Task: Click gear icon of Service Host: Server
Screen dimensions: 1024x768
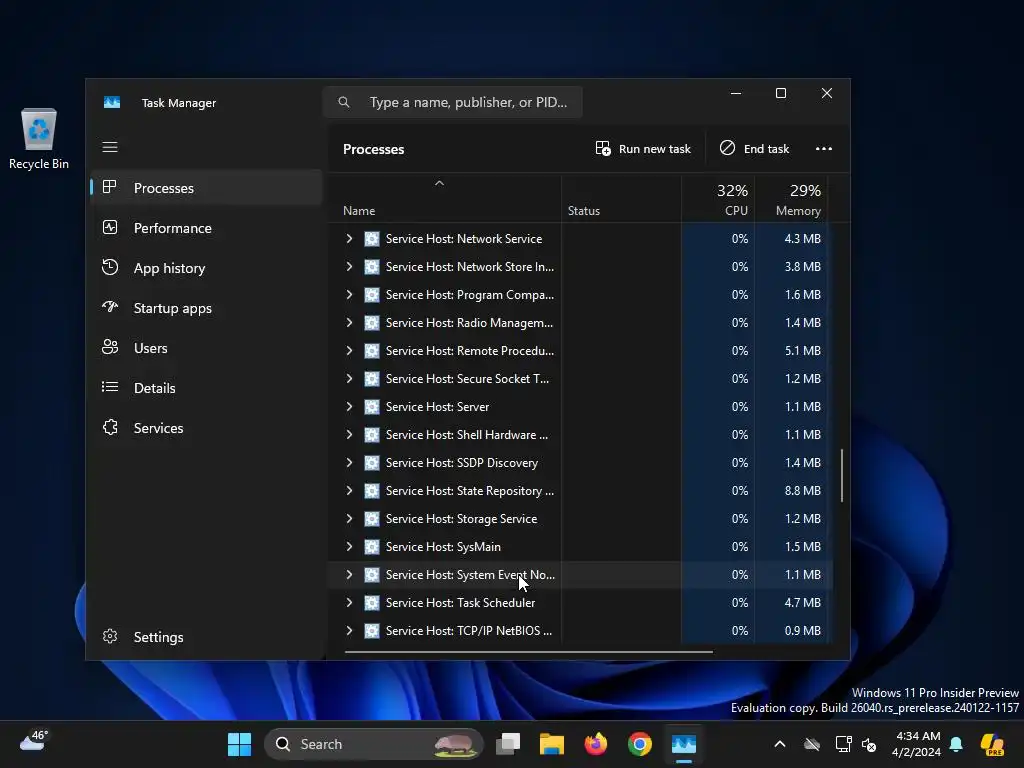Action: pos(372,407)
